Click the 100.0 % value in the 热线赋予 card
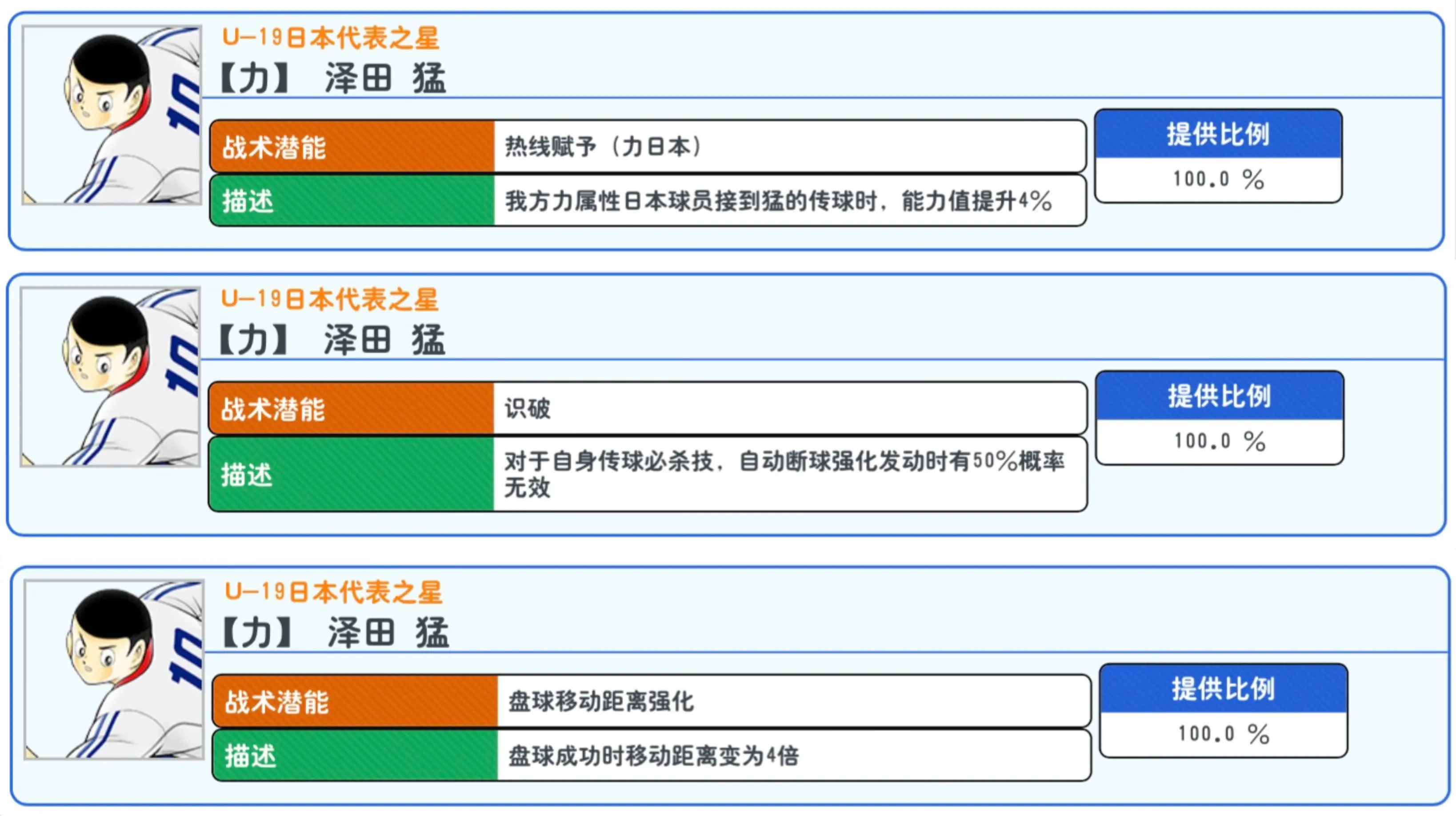This screenshot has width=1456, height=816. [1218, 179]
